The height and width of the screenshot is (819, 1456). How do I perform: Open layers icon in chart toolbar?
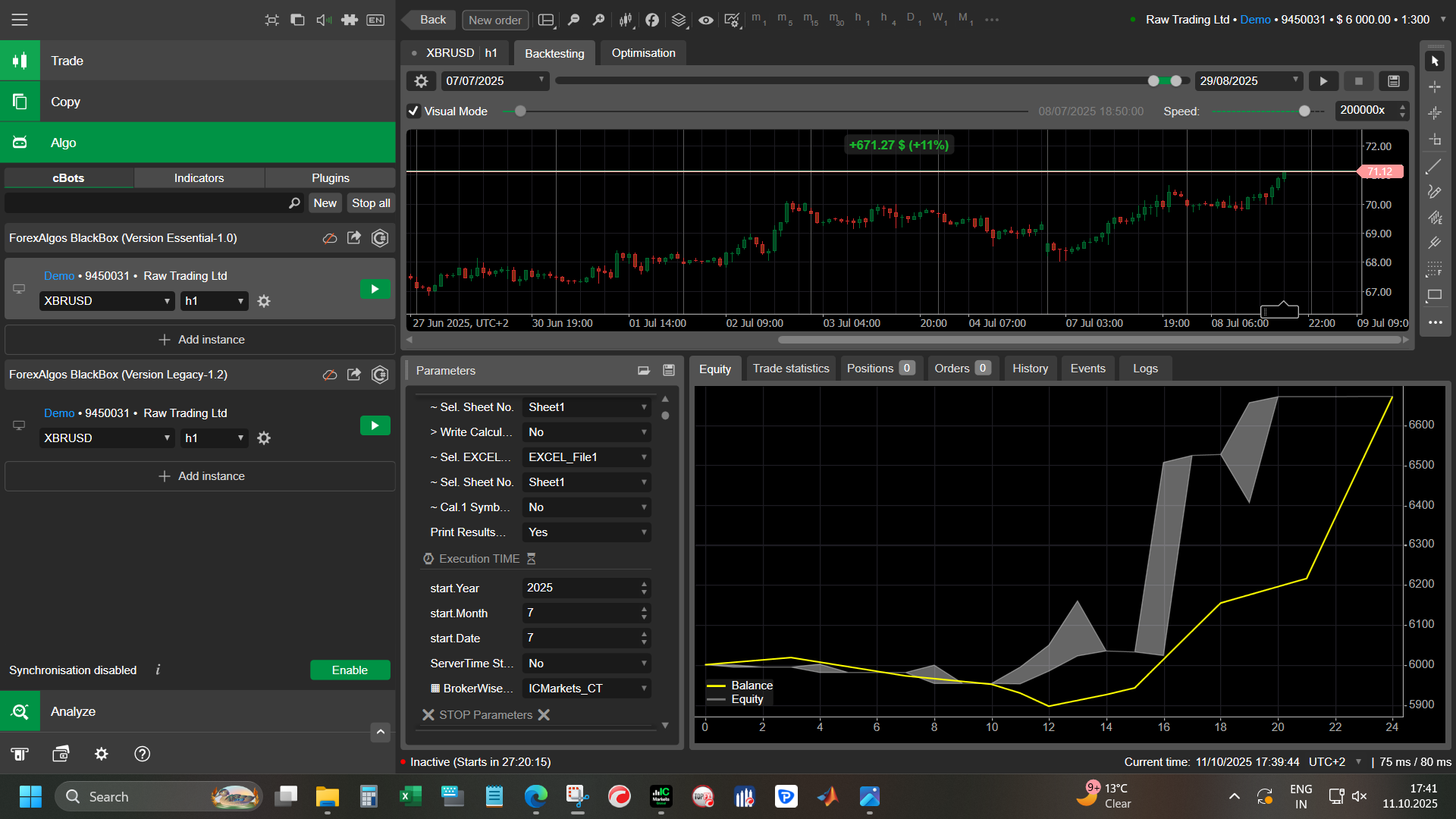(679, 20)
